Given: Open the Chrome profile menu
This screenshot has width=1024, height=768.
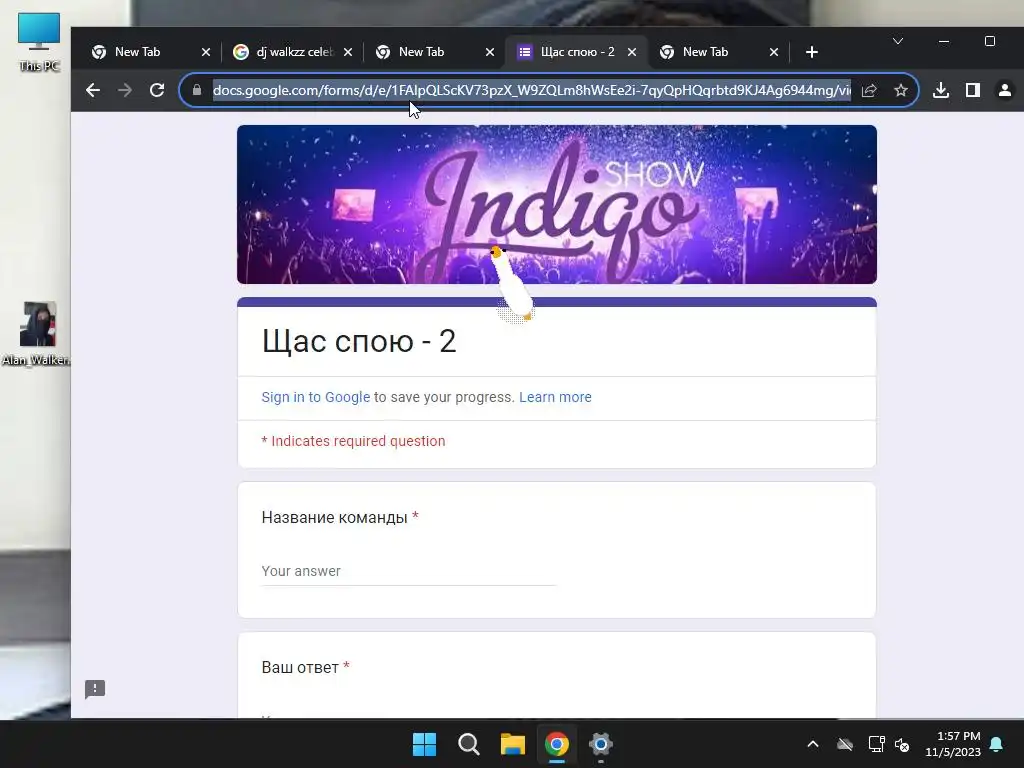Looking at the screenshot, I should click(x=1005, y=90).
